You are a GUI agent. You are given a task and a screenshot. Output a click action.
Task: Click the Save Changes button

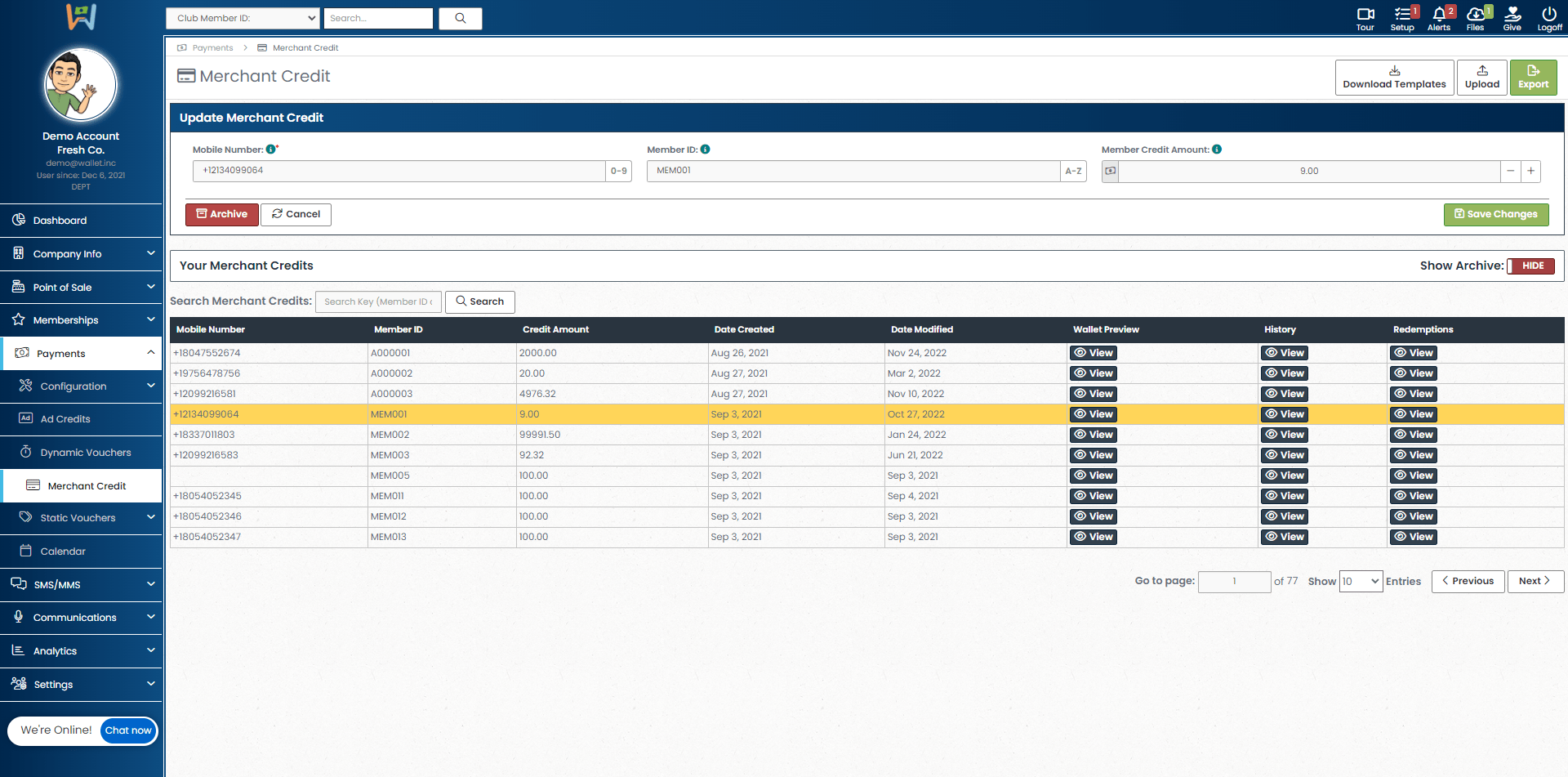(x=1495, y=214)
